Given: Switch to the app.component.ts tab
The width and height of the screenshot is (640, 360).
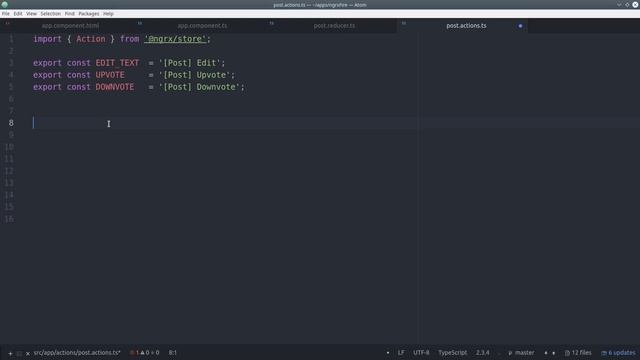Looking at the screenshot, I should pos(202,25).
